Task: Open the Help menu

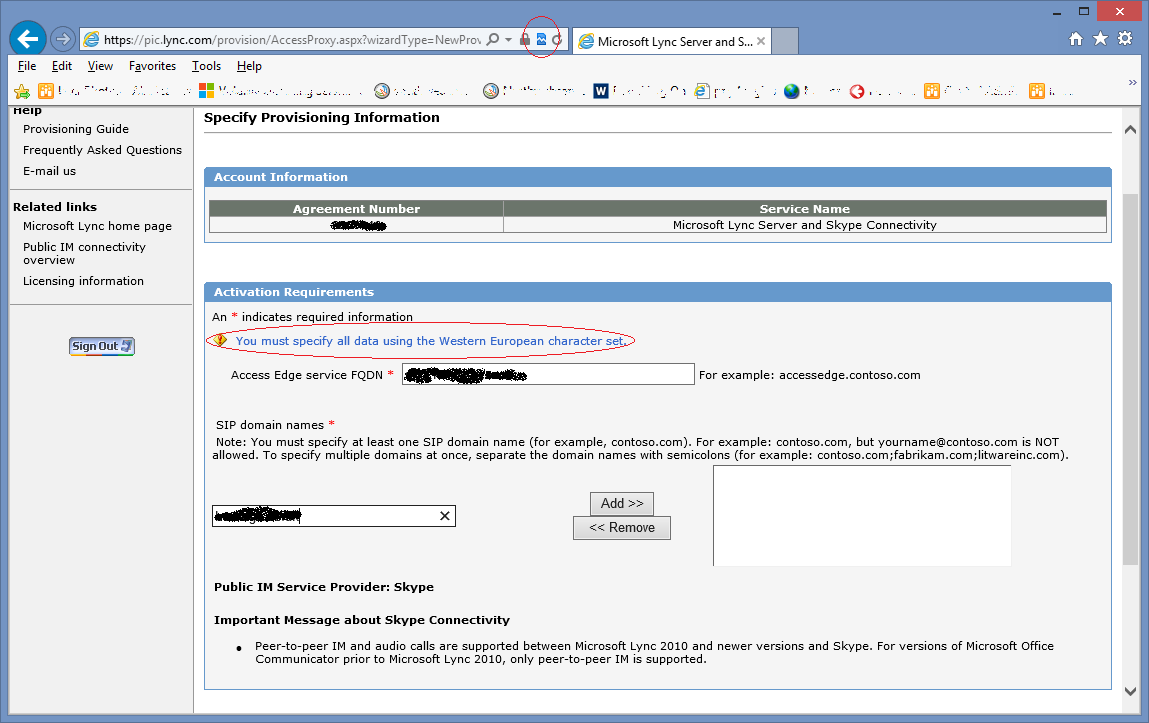Action: click(249, 66)
